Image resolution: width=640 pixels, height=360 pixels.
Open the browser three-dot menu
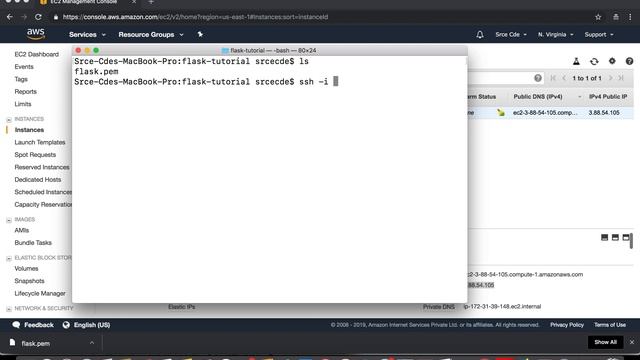tap(630, 17)
